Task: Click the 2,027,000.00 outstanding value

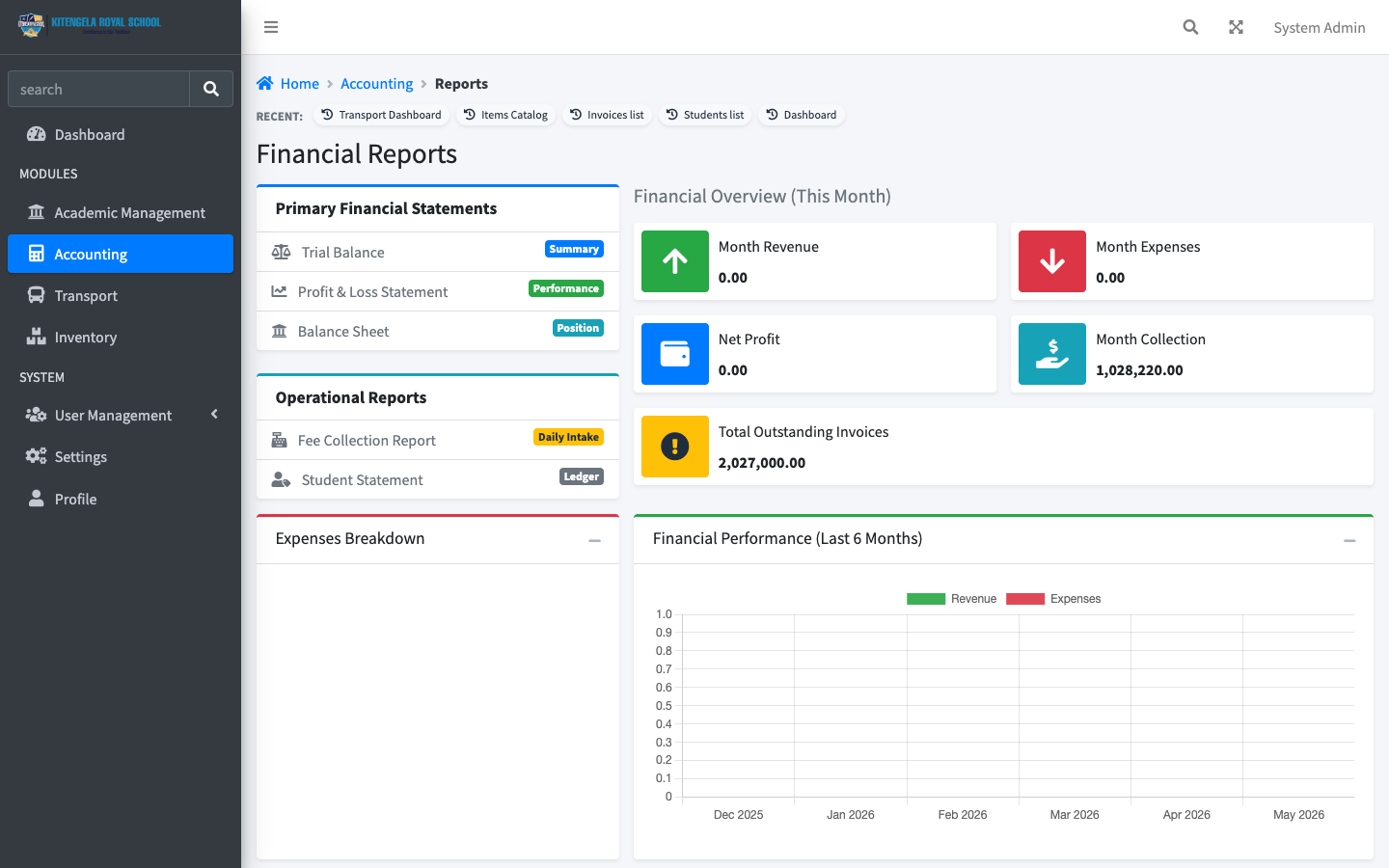Action: (762, 463)
